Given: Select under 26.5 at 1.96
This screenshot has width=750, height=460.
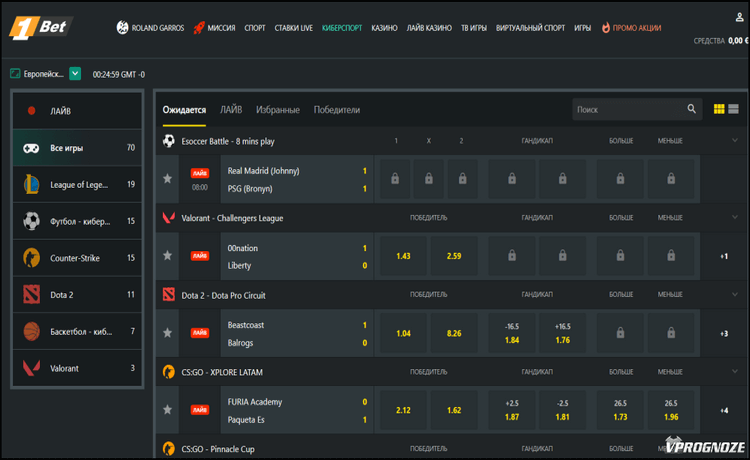Looking at the screenshot, I should (671, 410).
